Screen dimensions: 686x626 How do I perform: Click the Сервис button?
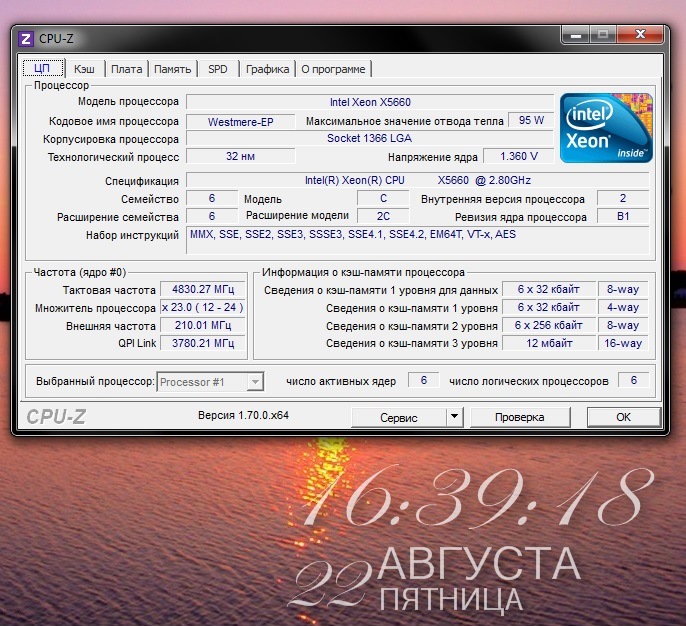click(x=399, y=417)
